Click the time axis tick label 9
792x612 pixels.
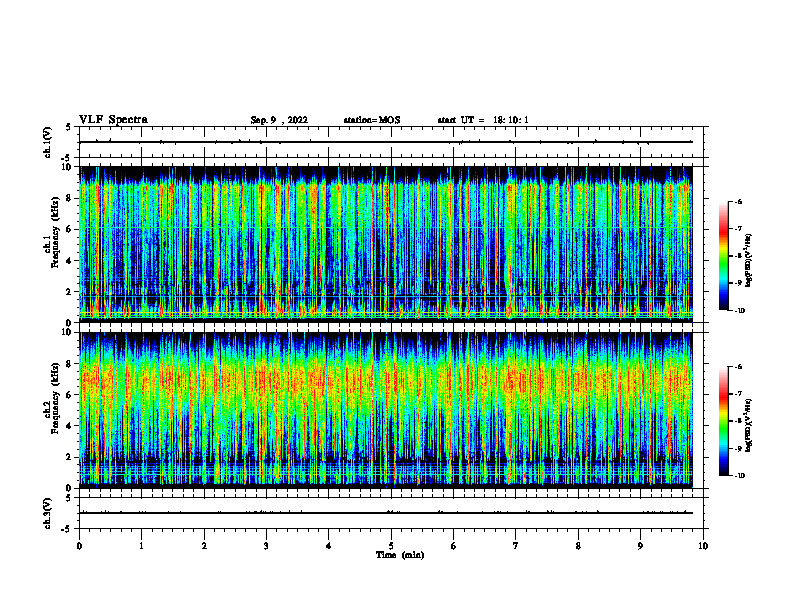(x=640, y=546)
